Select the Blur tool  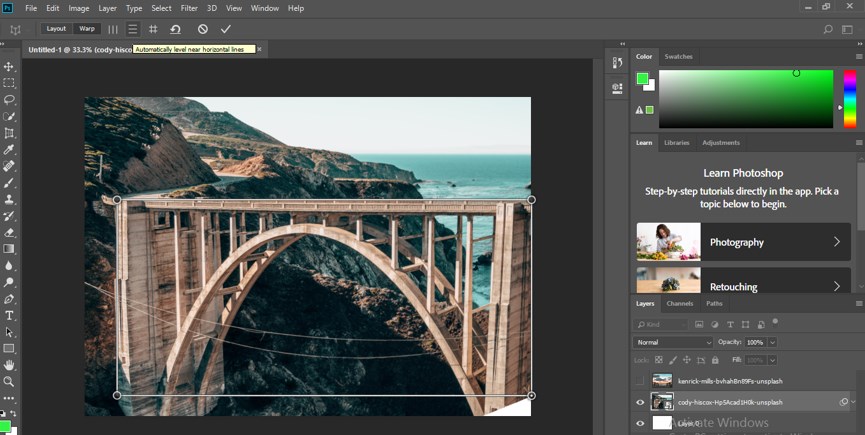click(9, 265)
